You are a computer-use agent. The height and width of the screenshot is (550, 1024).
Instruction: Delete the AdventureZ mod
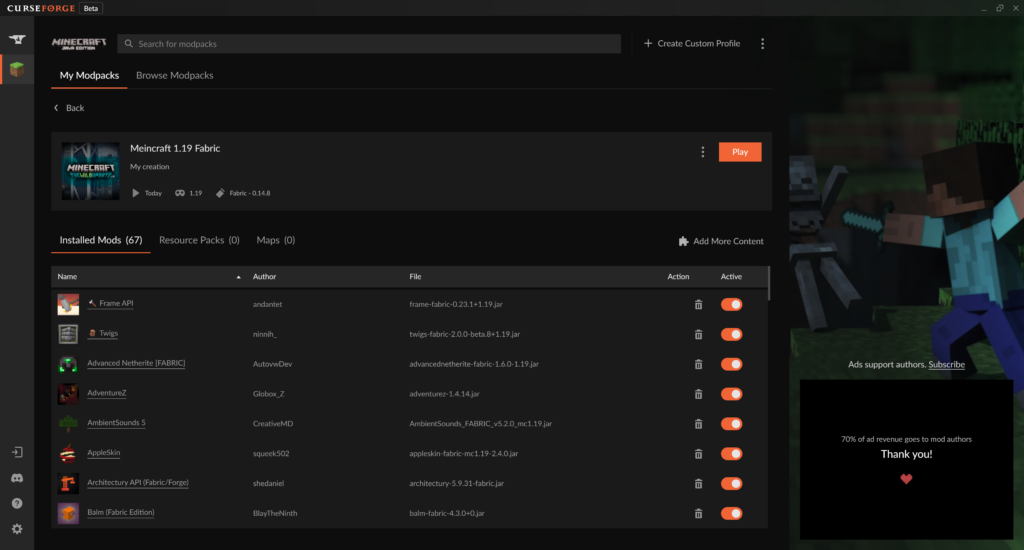698,394
